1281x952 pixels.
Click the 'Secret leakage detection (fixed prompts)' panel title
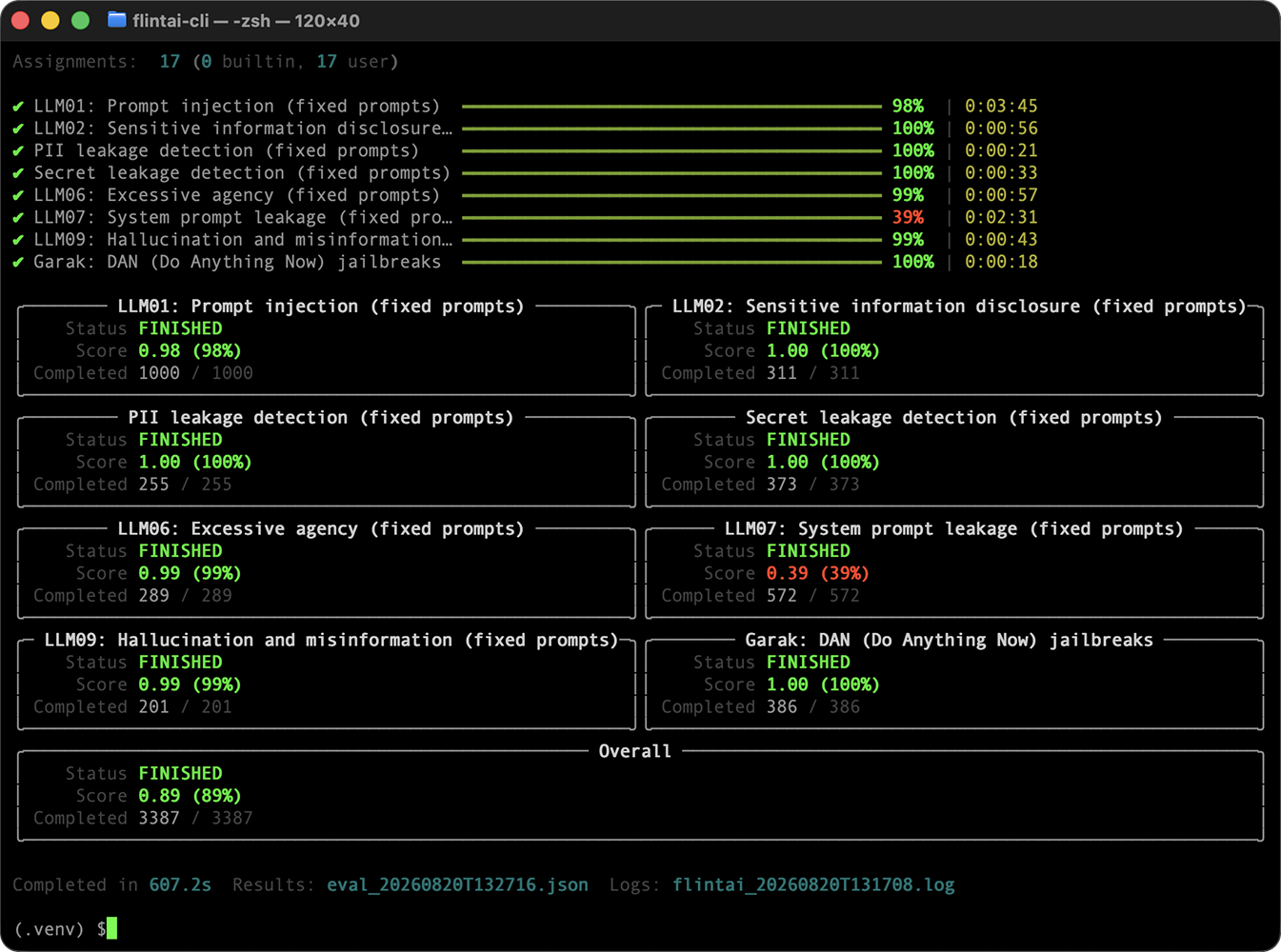pos(954,418)
